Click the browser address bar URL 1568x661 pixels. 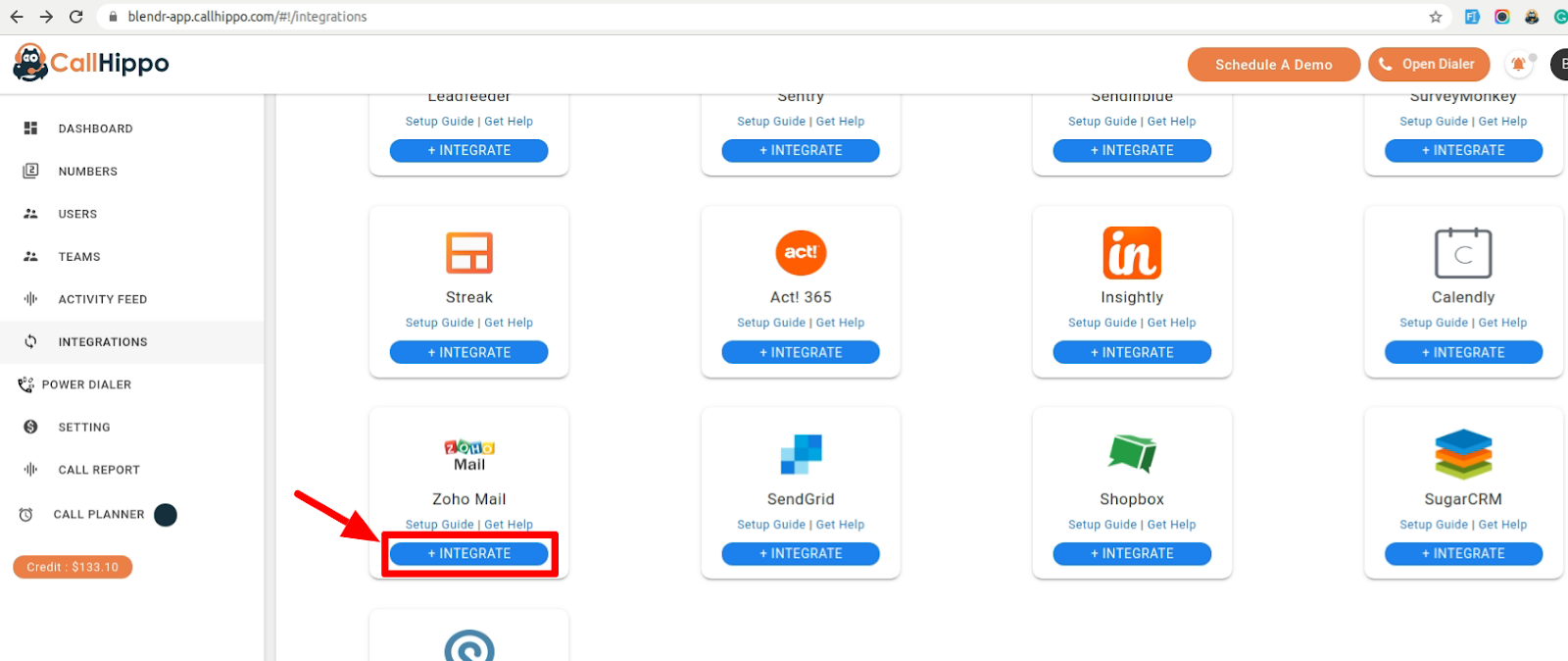pos(247,17)
